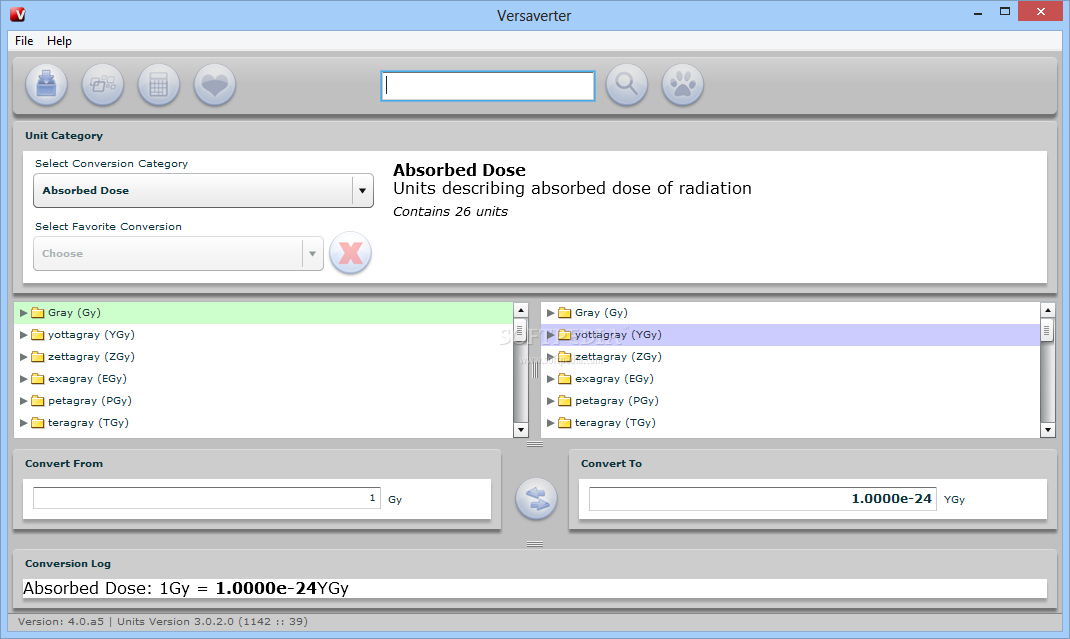1070x639 pixels.
Task: Open the Help menu
Action: coord(59,41)
